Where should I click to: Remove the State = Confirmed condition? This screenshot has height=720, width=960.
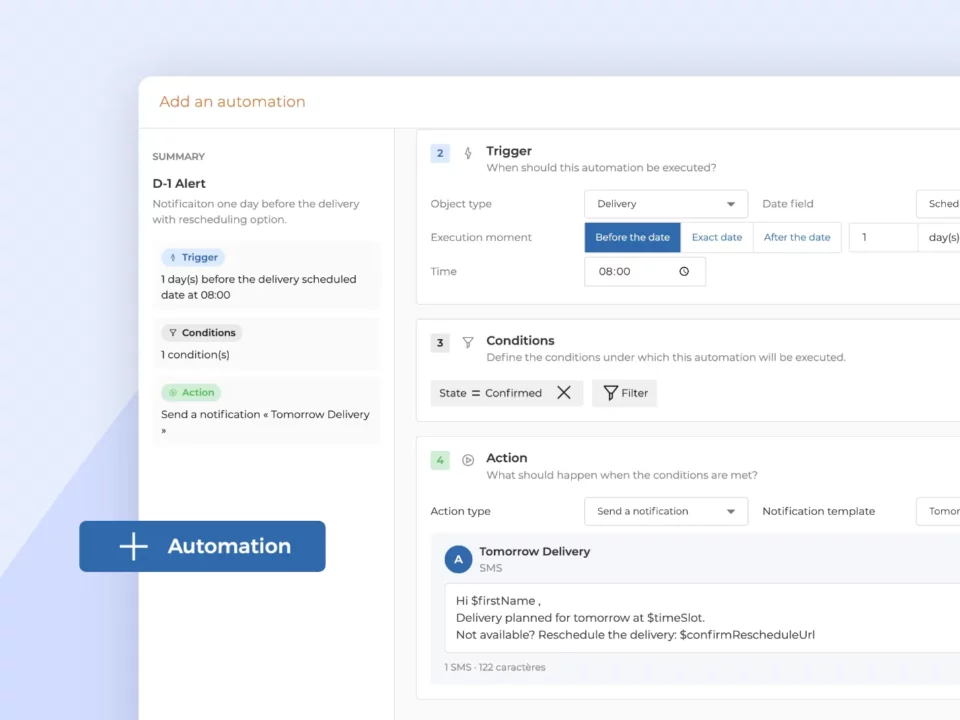pyautogui.click(x=564, y=392)
